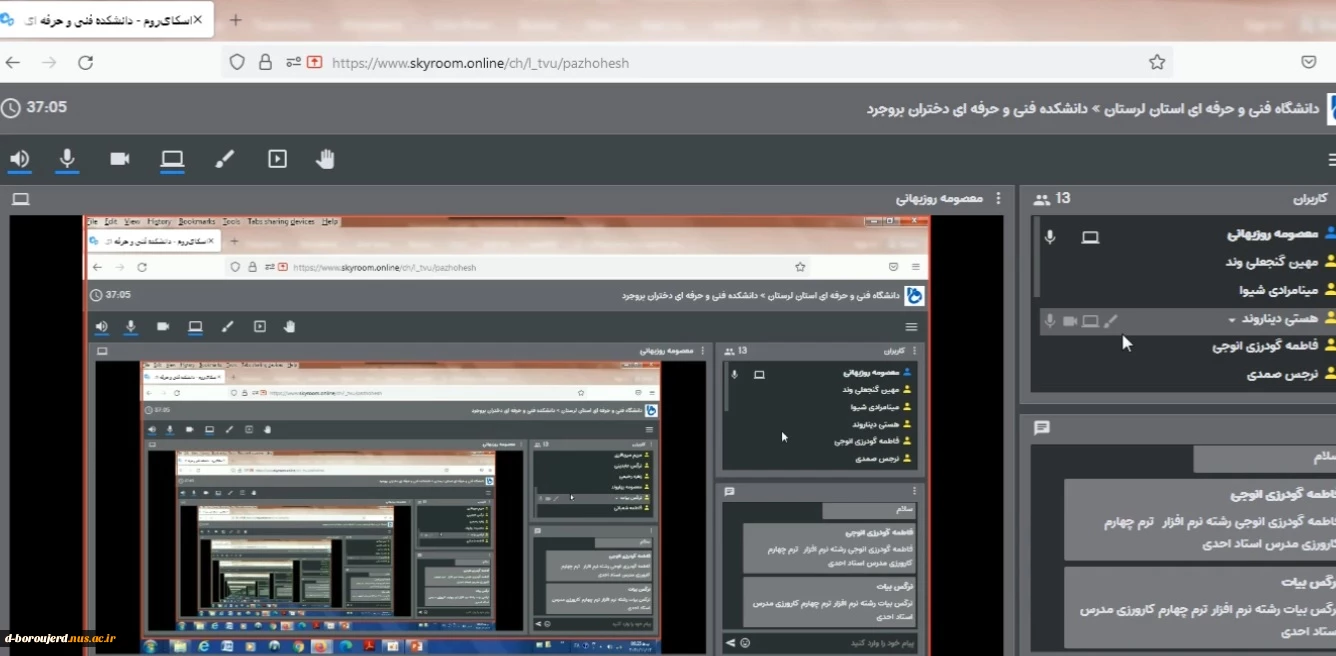Toggle the microphone in main Skyroom toolbar

click(67, 159)
